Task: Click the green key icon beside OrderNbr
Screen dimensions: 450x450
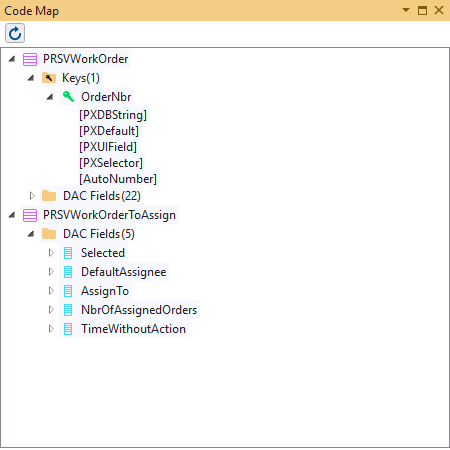Action: coord(68,97)
